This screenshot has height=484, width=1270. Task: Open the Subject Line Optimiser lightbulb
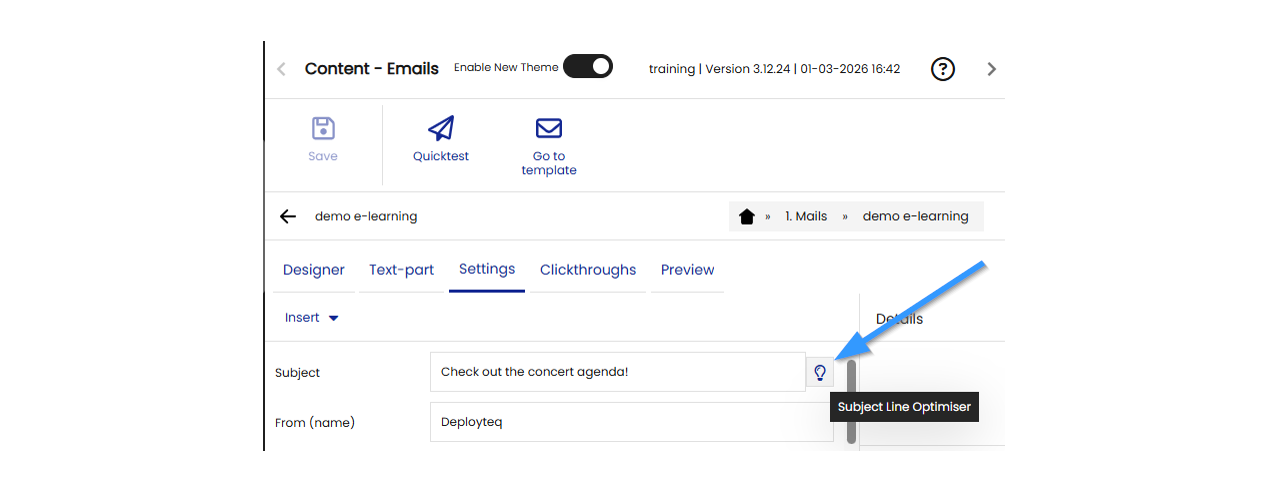[820, 373]
